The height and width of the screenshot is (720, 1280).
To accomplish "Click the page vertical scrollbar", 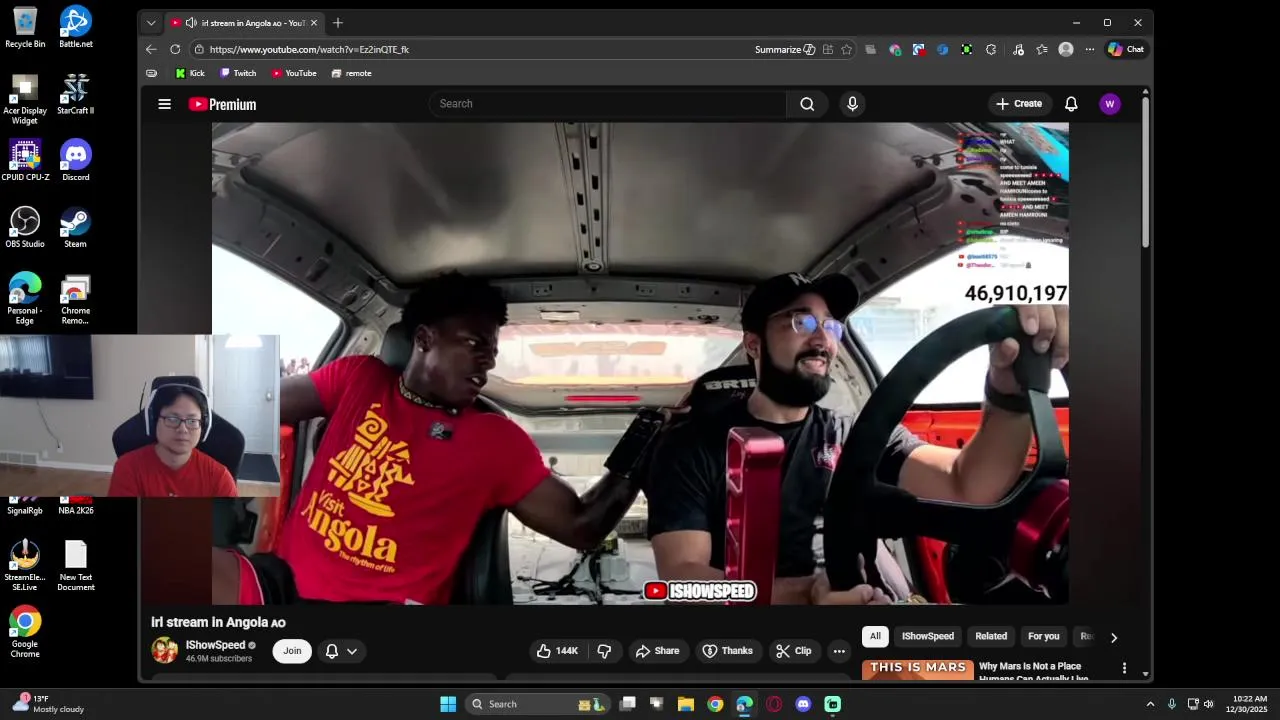I will 1146,170.
